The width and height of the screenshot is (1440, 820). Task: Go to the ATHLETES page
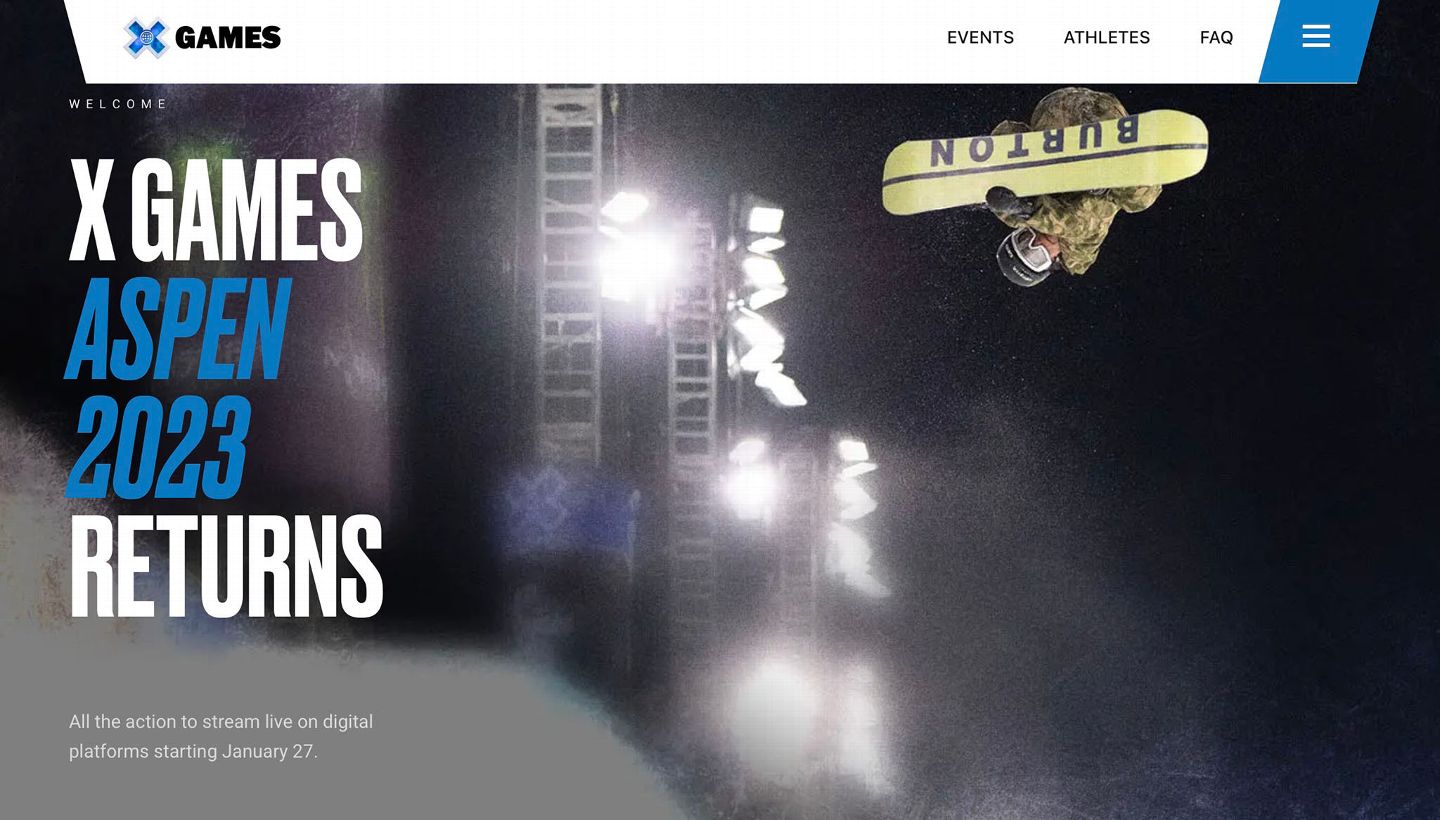point(1106,37)
